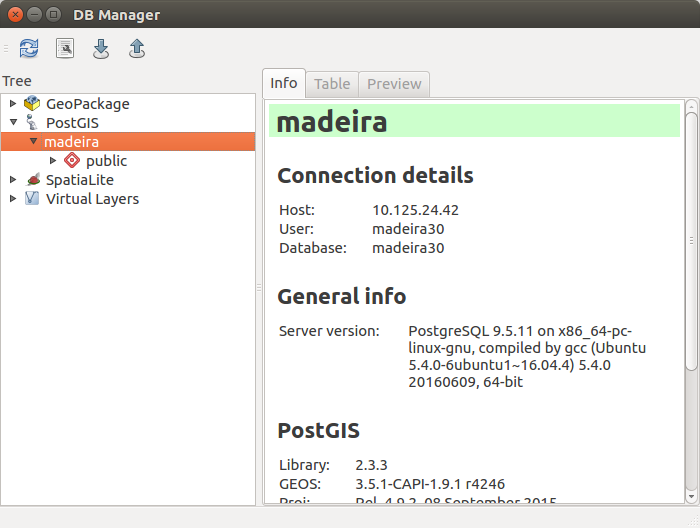The image size is (700, 528).
Task: Click the info panel vertical scrollbar handle
Action: [691, 241]
